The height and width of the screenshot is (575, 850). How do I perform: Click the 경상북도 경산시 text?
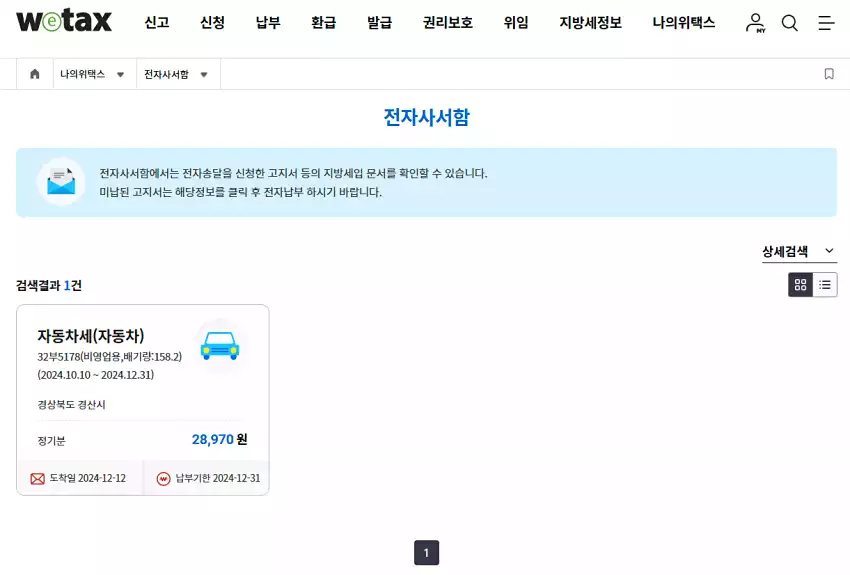coord(72,405)
